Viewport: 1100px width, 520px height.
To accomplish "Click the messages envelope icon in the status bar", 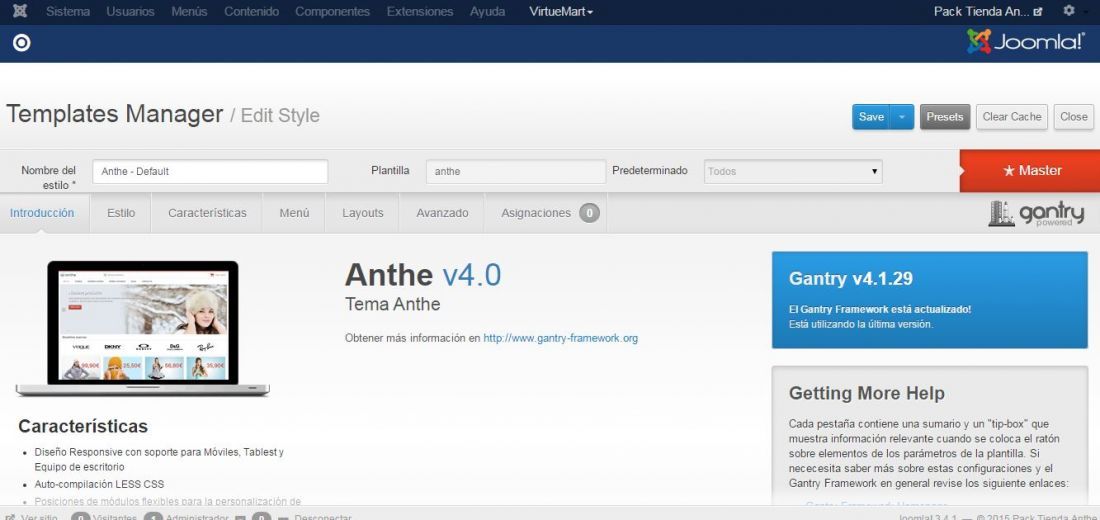I will click(240, 518).
